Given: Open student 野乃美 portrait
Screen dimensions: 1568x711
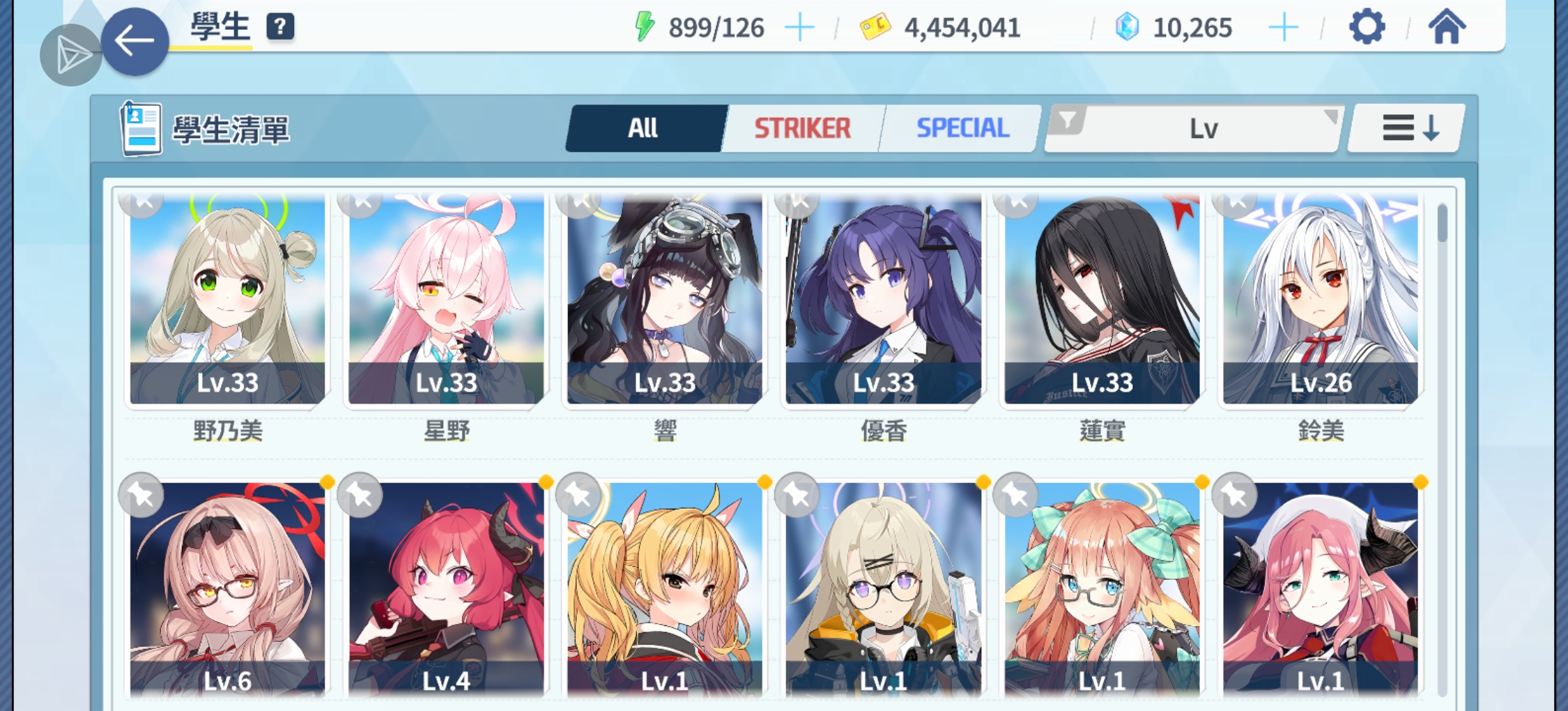Looking at the screenshot, I should (x=227, y=300).
